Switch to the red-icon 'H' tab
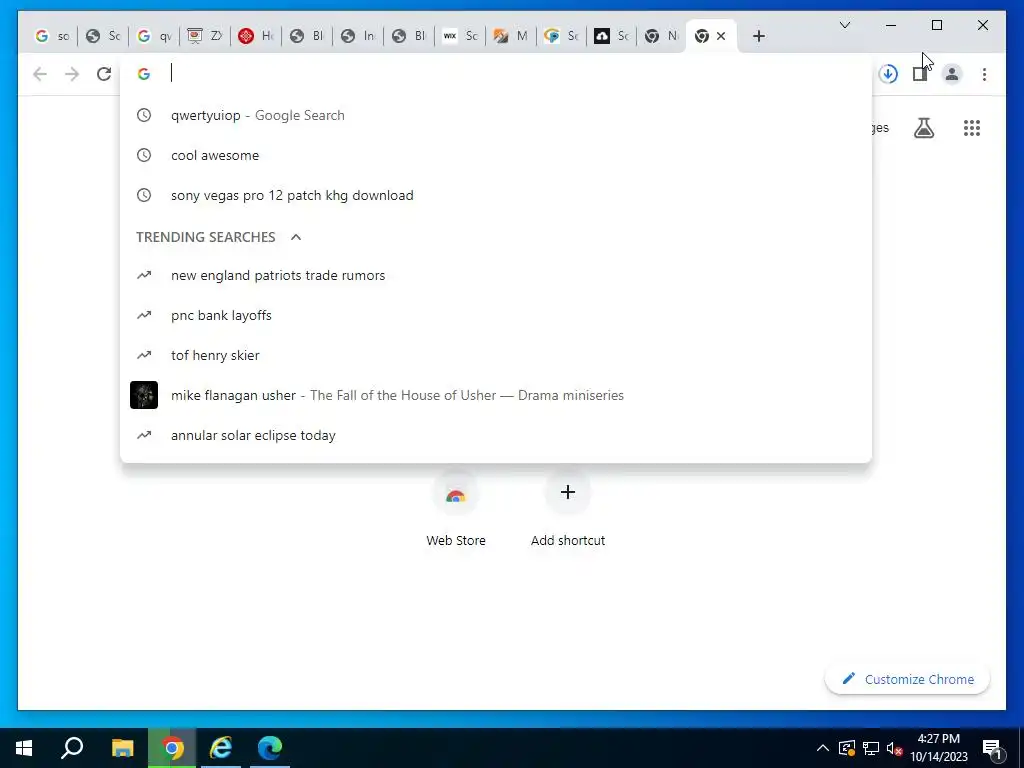The image size is (1024, 768). 256,36
